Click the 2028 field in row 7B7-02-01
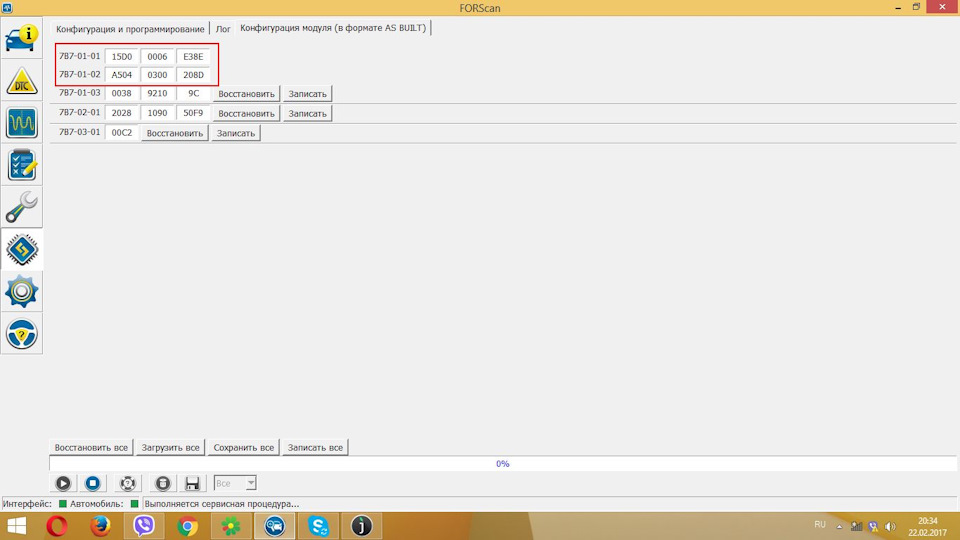The image size is (960, 540). 122,113
